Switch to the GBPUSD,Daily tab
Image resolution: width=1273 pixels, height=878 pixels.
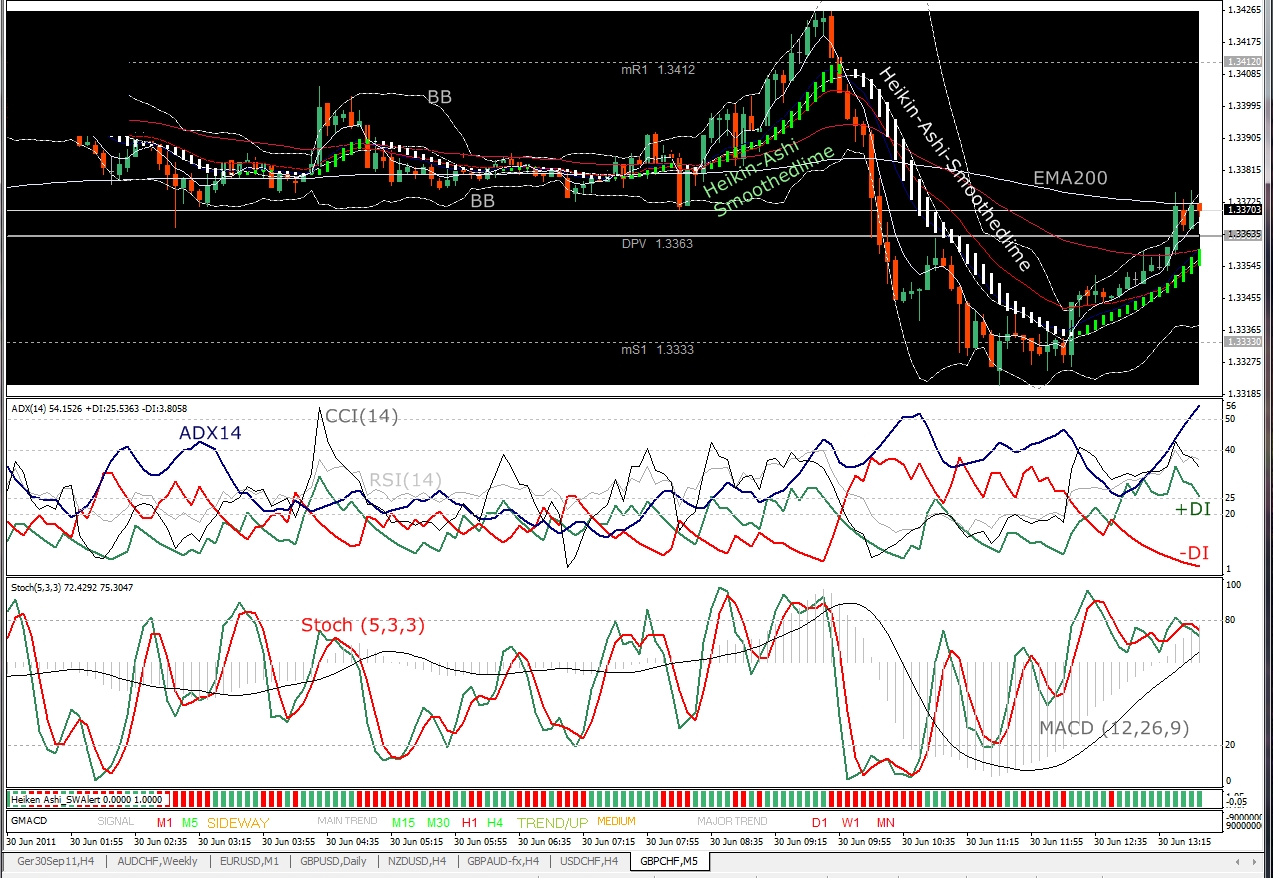point(332,861)
